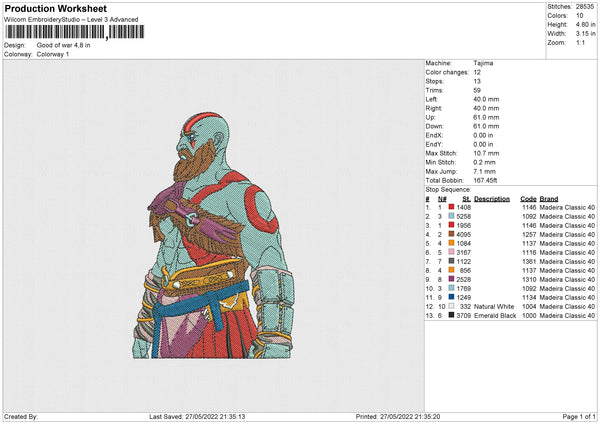Click the 'Brand' column header
Image resolution: width=600 pixels, height=424 pixels.
(x=549, y=199)
